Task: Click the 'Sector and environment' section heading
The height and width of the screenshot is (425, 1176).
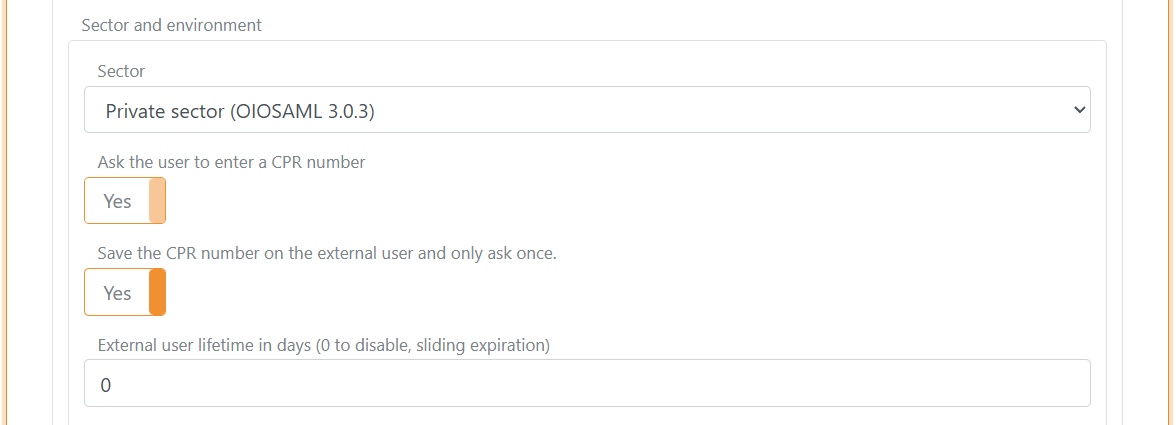Action: 171,25
